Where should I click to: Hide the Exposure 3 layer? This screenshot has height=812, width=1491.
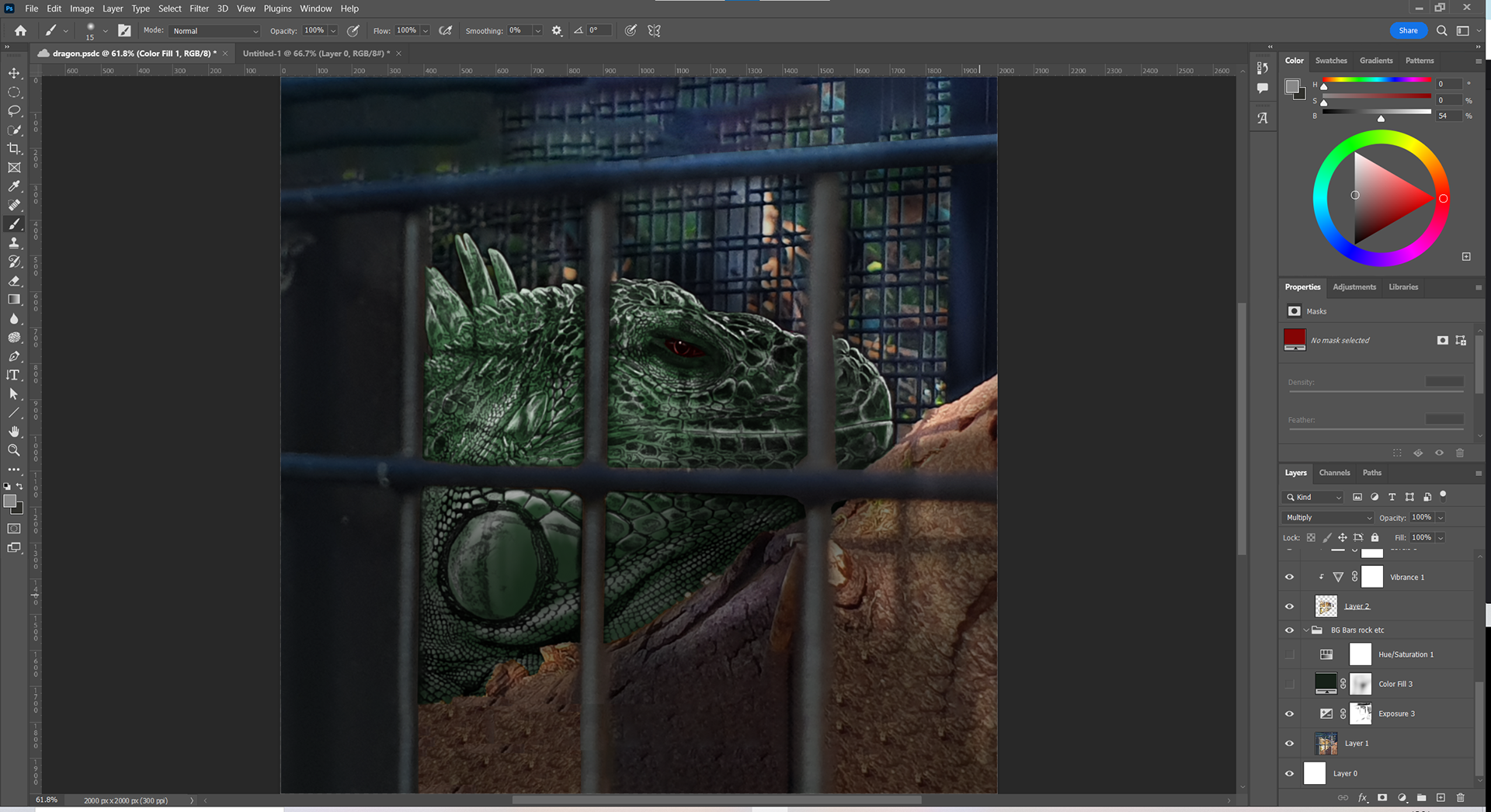click(1289, 714)
